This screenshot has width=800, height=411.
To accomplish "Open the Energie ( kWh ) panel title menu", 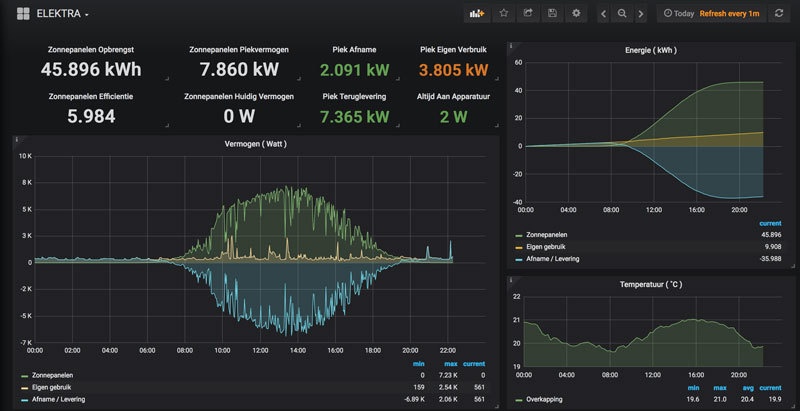I will point(649,48).
